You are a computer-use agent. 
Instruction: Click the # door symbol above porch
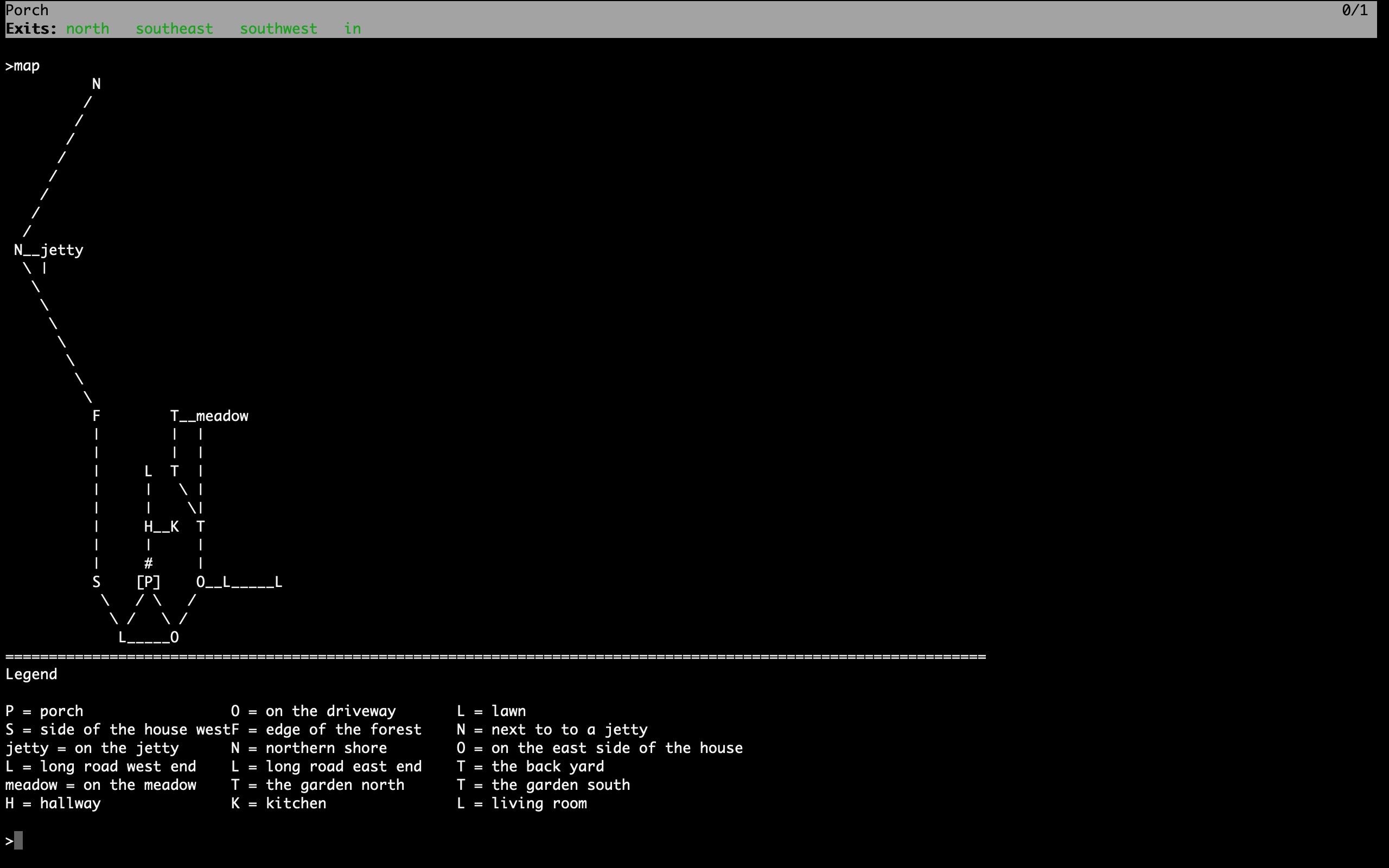pyautogui.click(x=148, y=563)
